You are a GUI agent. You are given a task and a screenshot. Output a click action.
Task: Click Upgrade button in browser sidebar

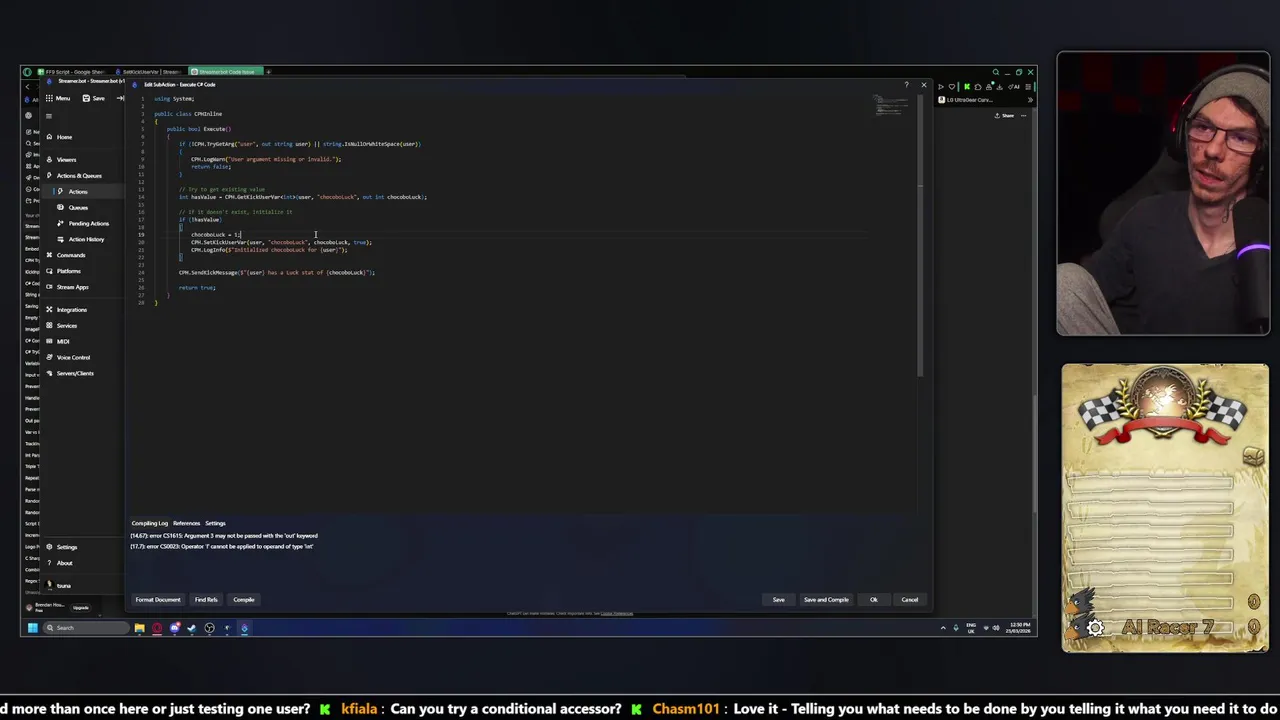[x=81, y=608]
